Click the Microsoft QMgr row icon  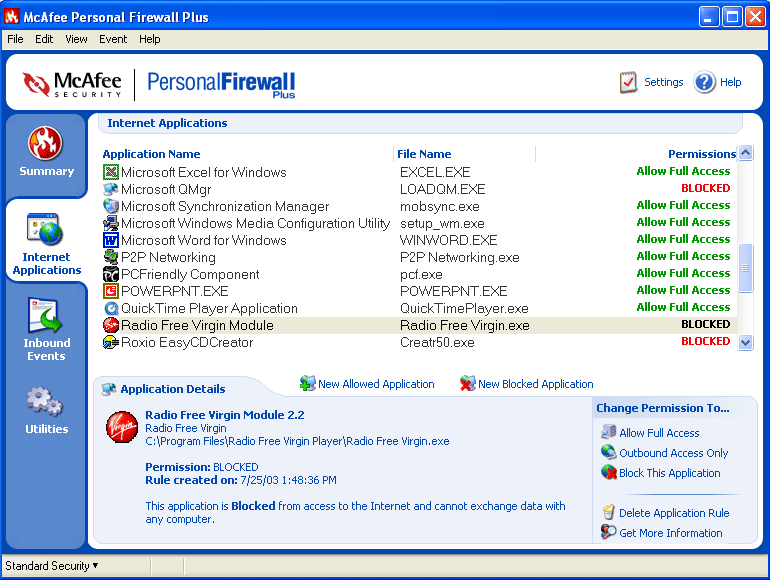(111, 189)
